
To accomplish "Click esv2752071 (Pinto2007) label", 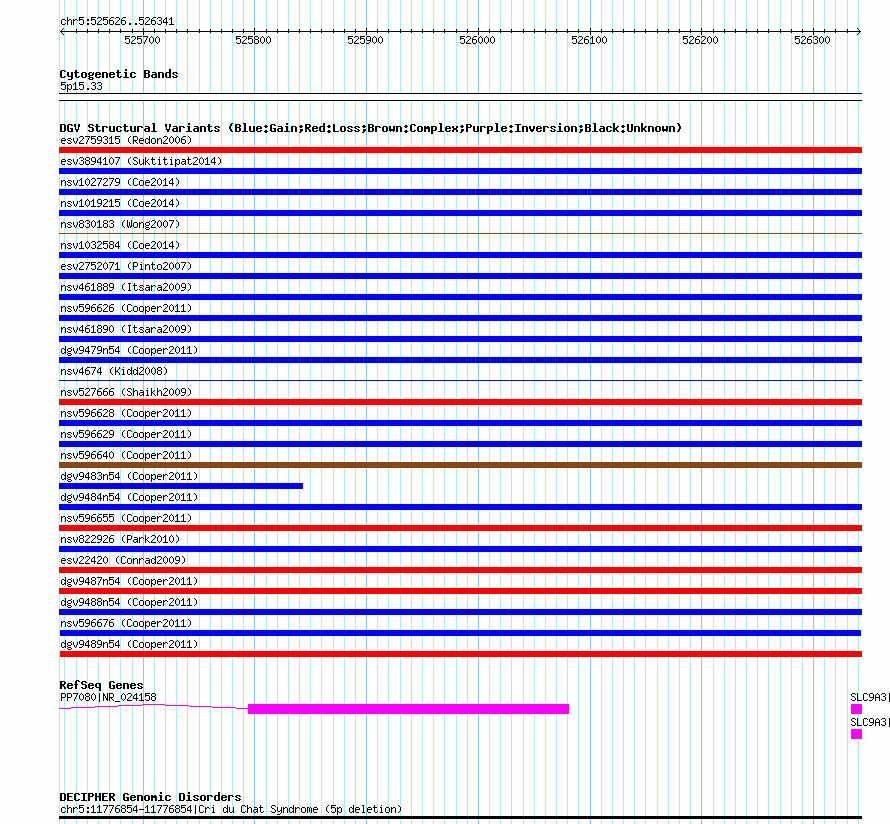I will [126, 266].
